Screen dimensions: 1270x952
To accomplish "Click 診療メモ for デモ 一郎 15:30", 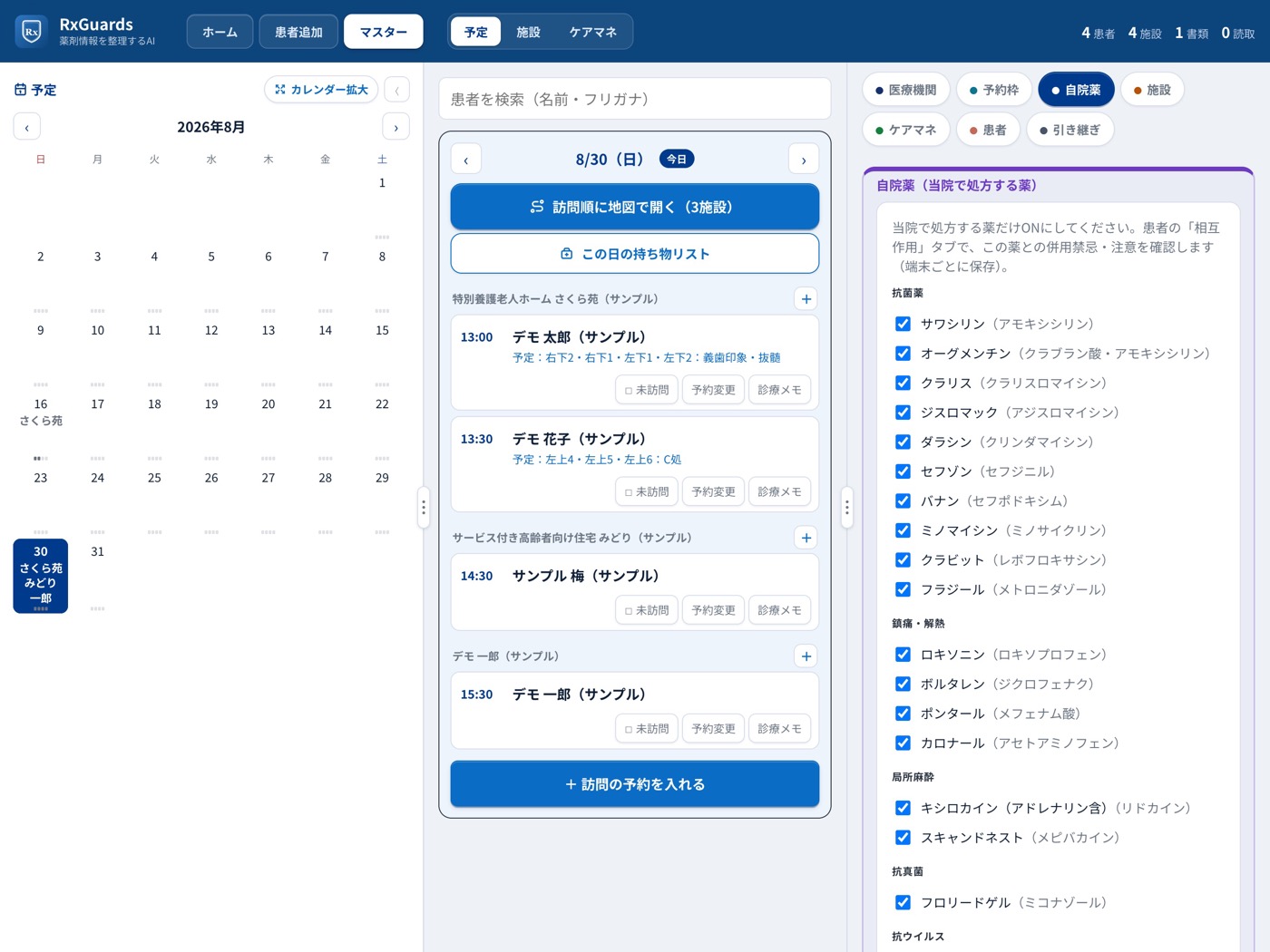I will tap(780, 729).
